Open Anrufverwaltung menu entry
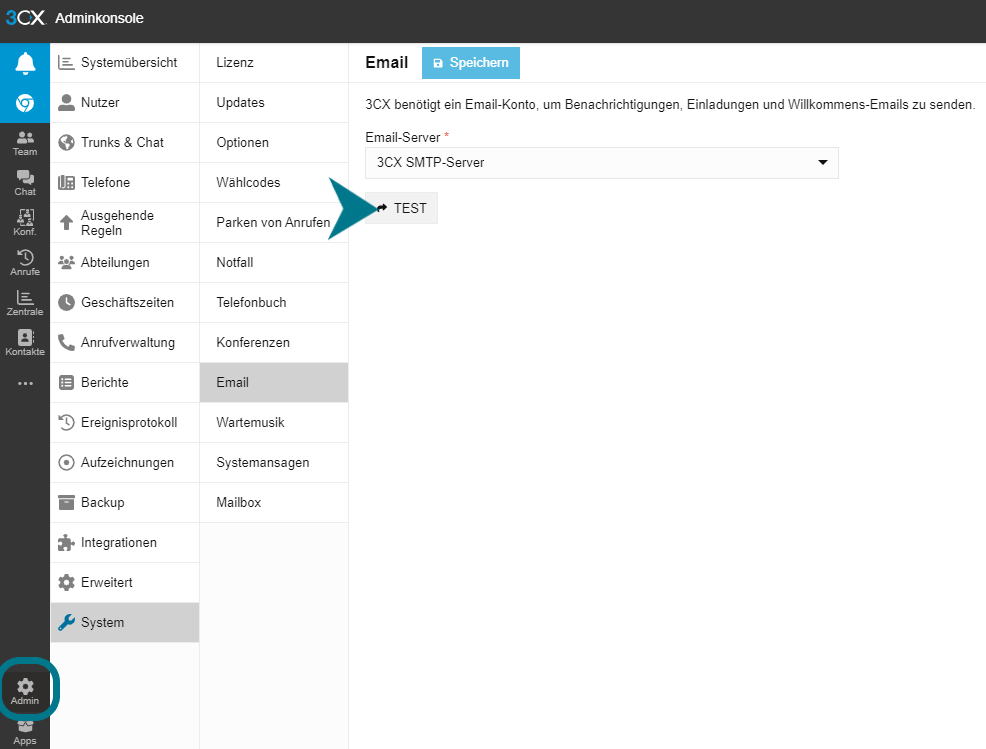This screenshot has height=749, width=986. (x=125, y=342)
